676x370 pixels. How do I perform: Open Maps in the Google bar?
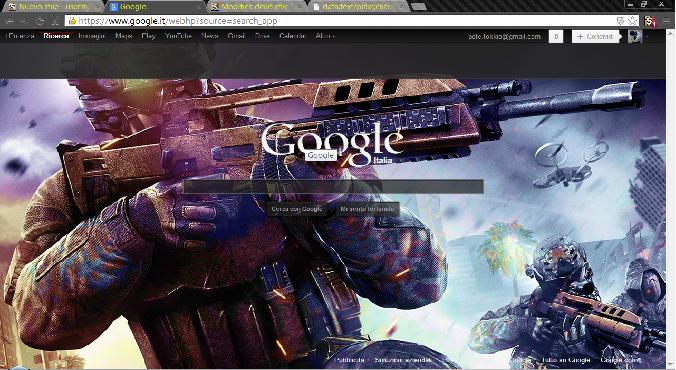(123, 36)
